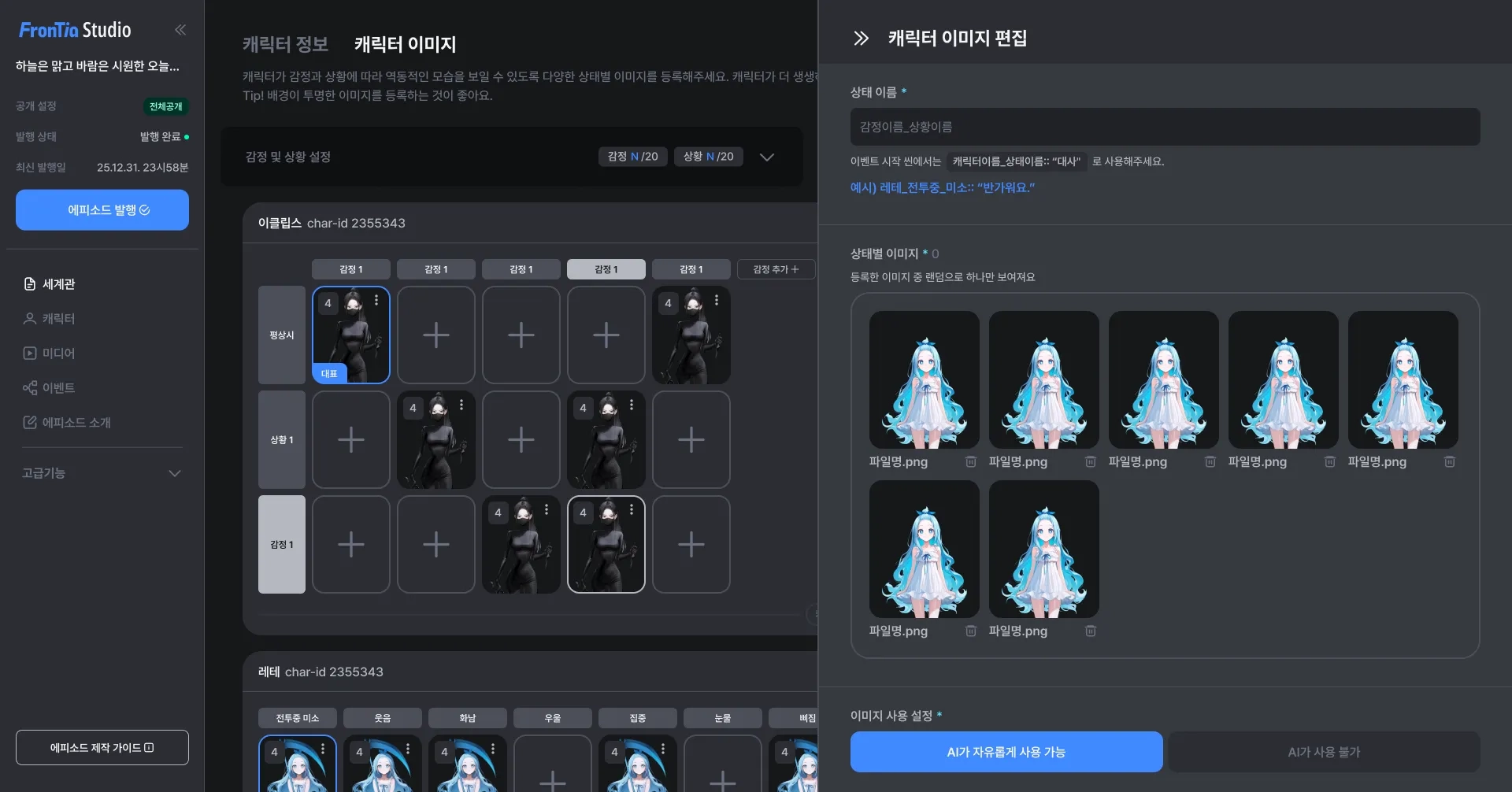The height and width of the screenshot is (792, 1512).
Task: Click 감정 추가 + to add emotion column
Action: pyautogui.click(x=776, y=269)
